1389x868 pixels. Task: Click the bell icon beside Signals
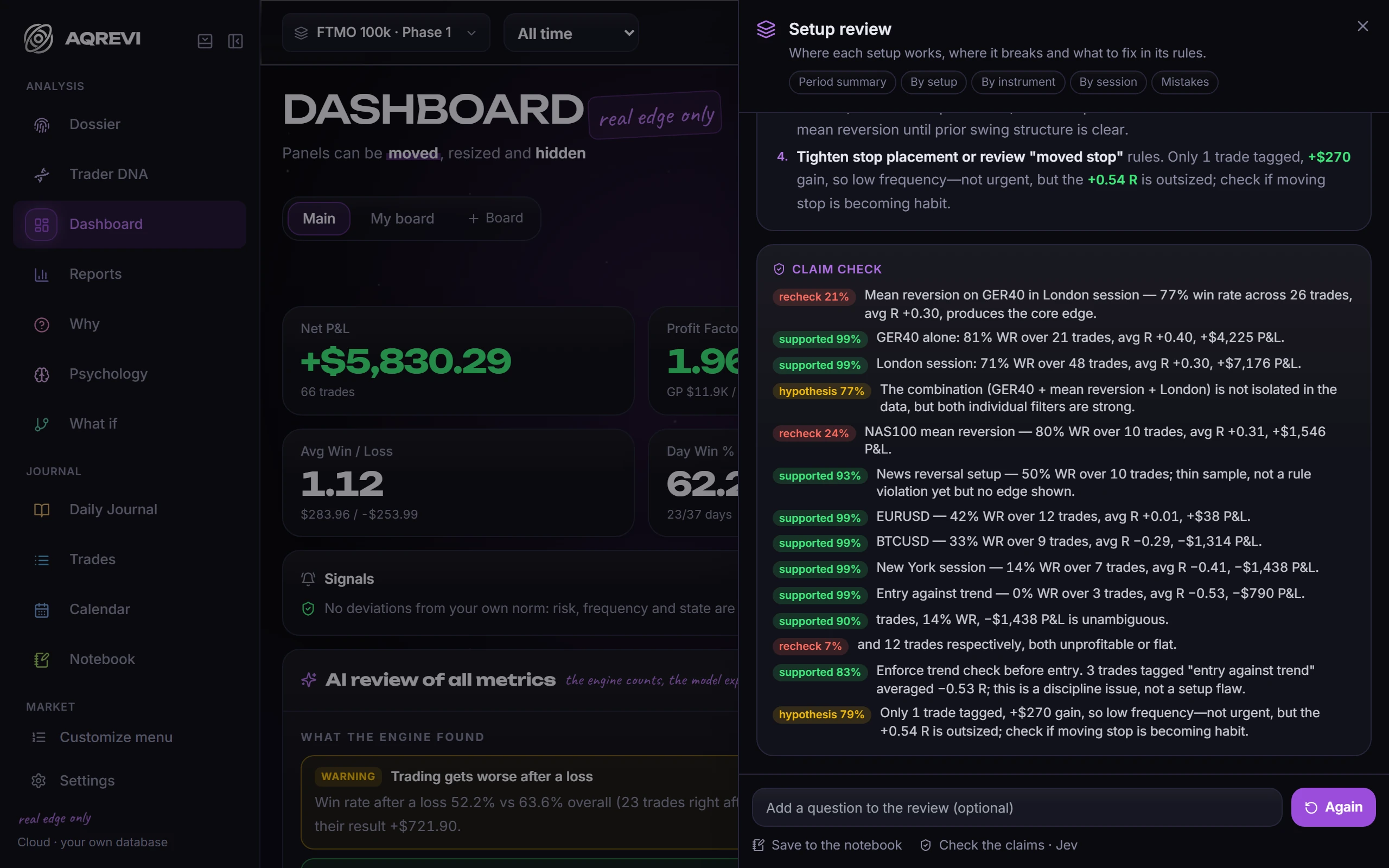(x=308, y=579)
